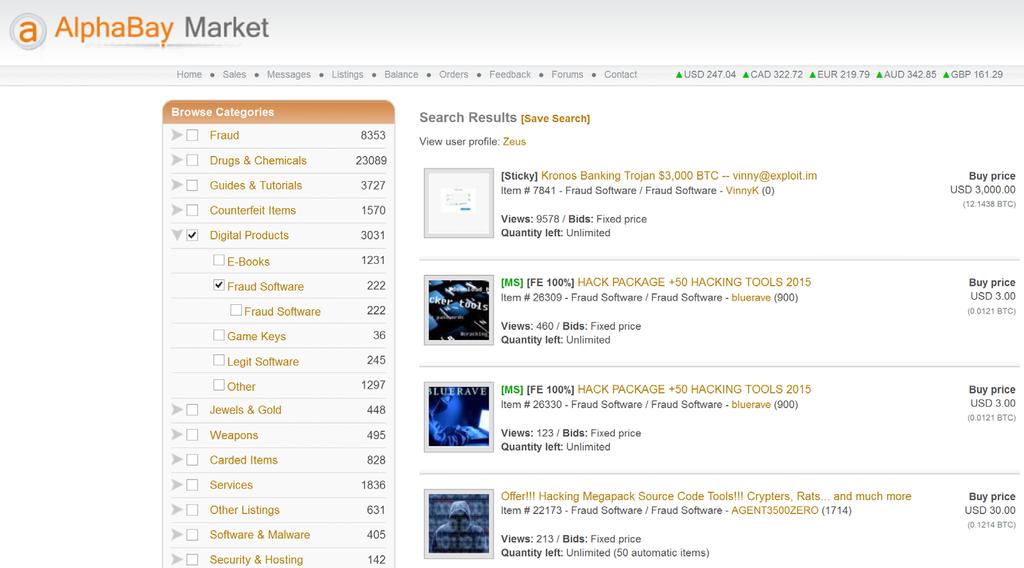Screen dimensions: 1024x568
Task: Click the hooded hacker thumbnail image
Action: point(458,524)
